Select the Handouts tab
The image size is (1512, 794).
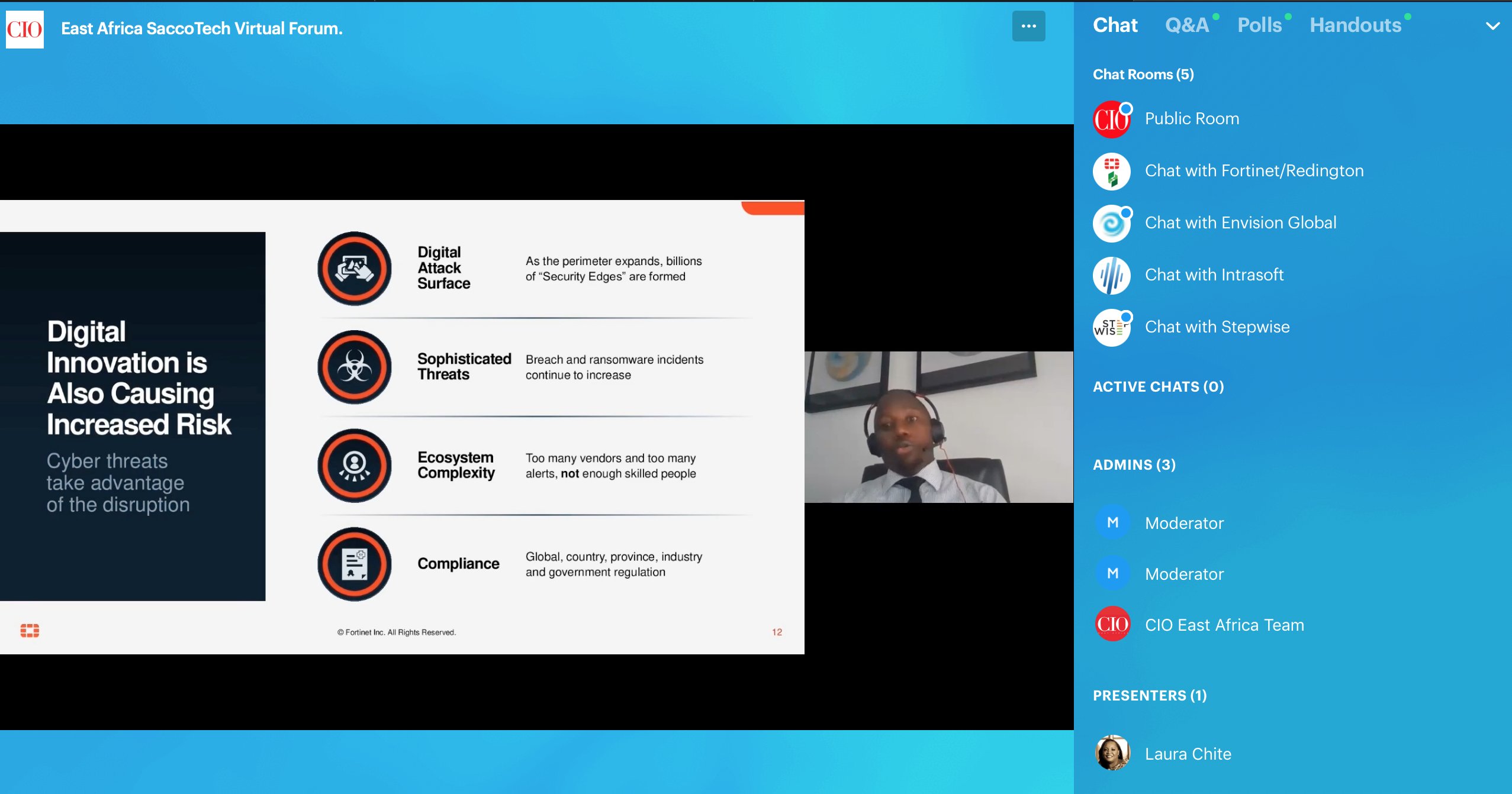1355,25
